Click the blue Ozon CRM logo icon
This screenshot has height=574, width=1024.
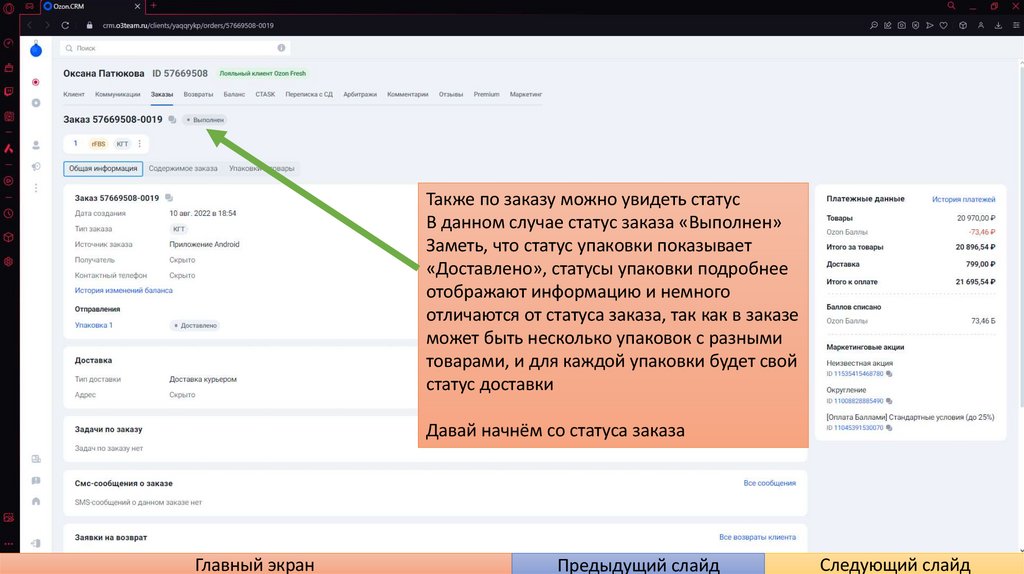36,50
